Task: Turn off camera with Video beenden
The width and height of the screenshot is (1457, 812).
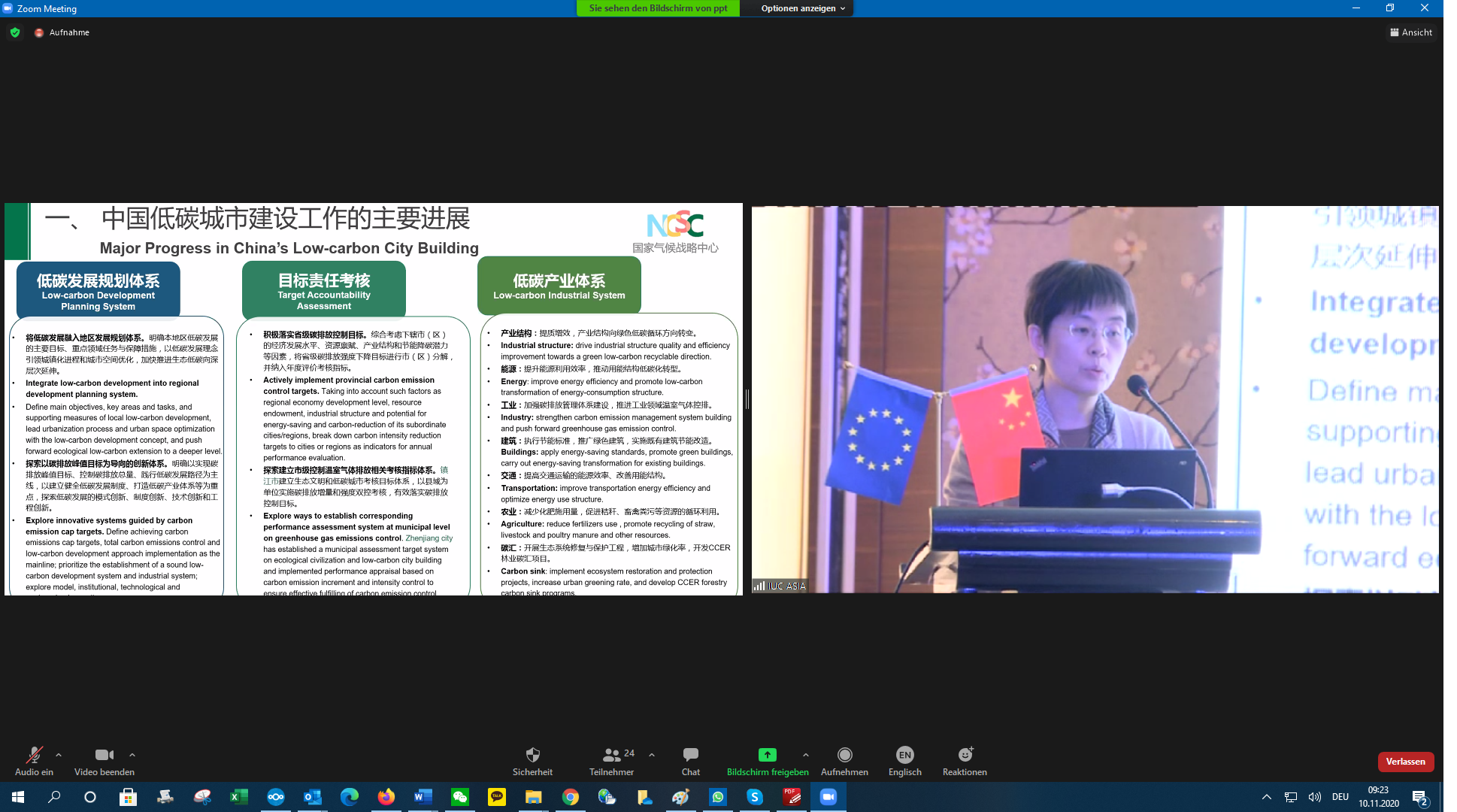Action: click(104, 755)
